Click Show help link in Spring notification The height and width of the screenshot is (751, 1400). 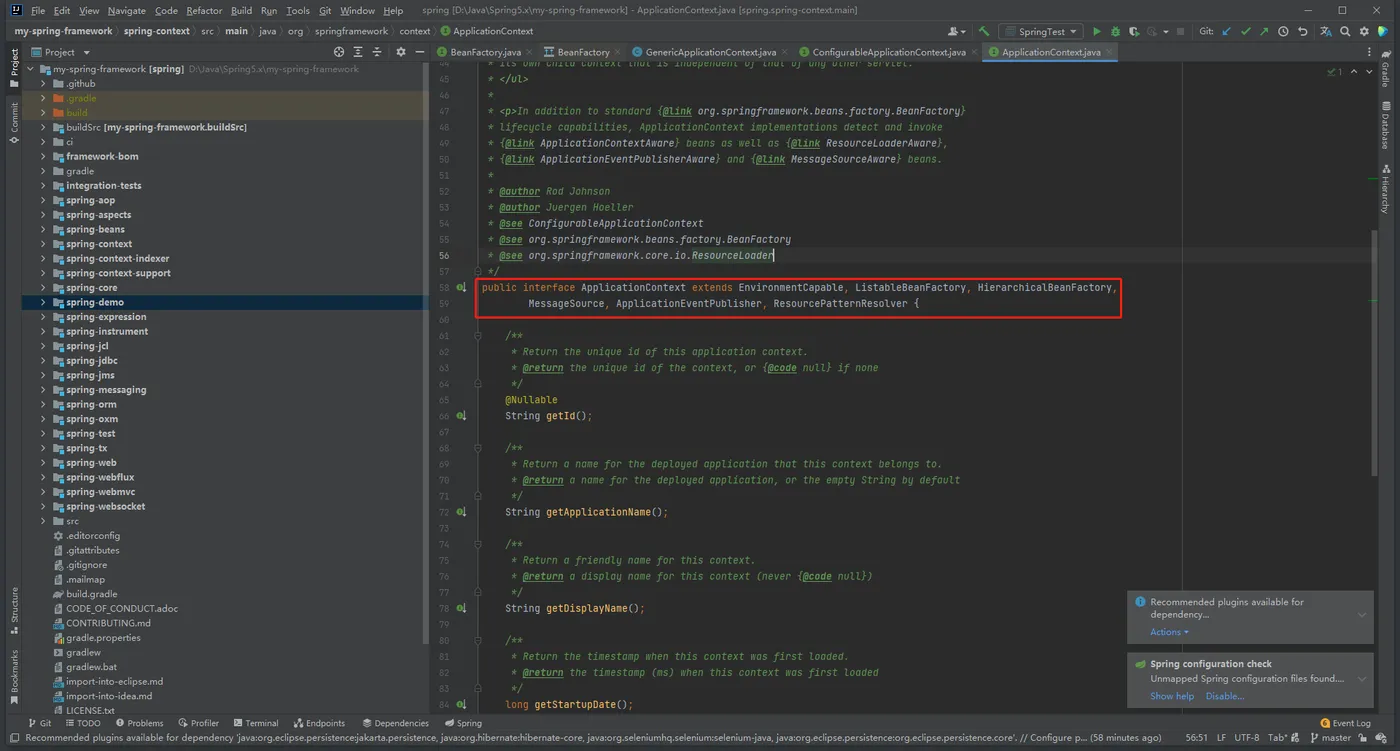coord(1172,696)
